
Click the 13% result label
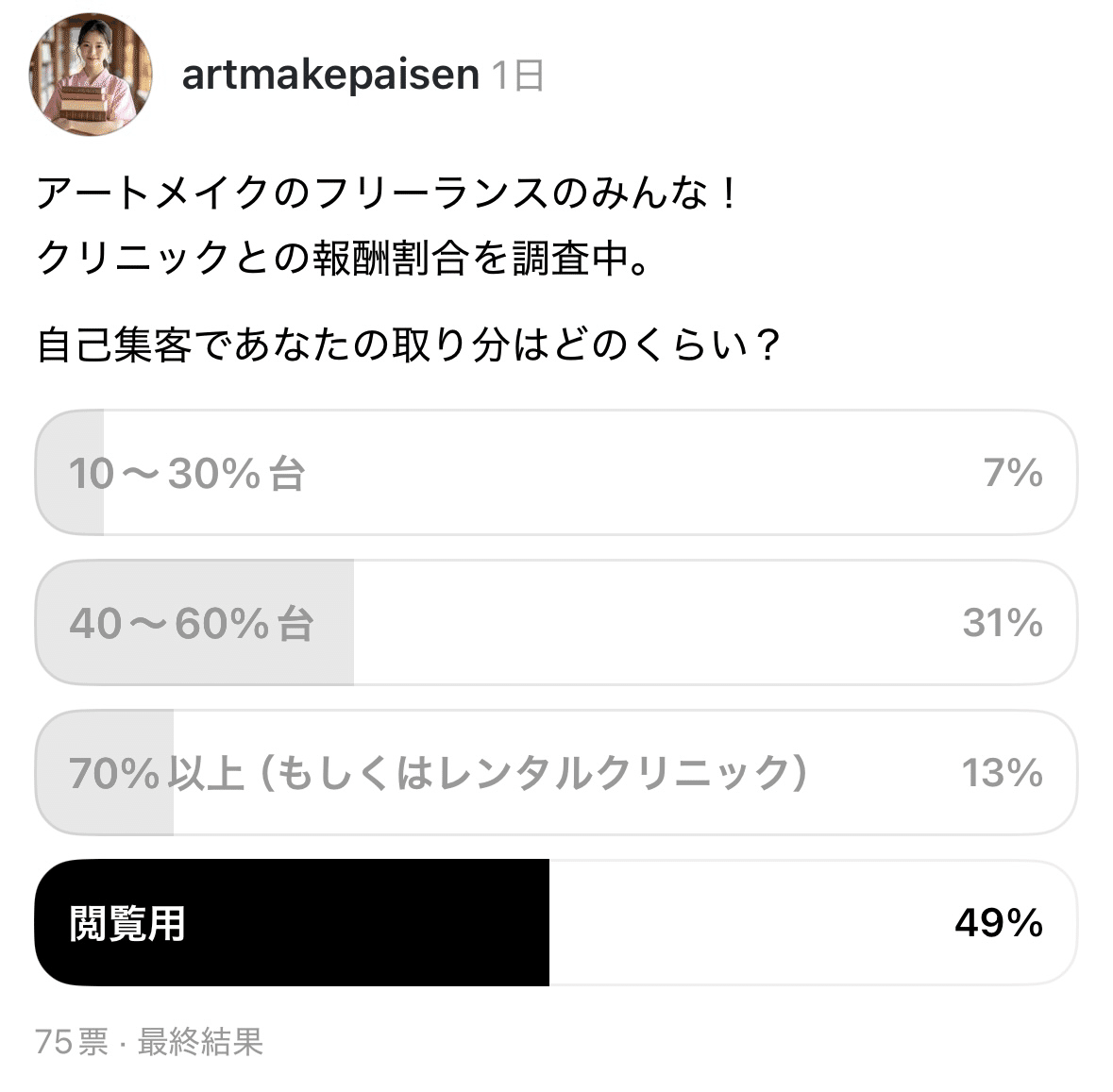(1002, 773)
